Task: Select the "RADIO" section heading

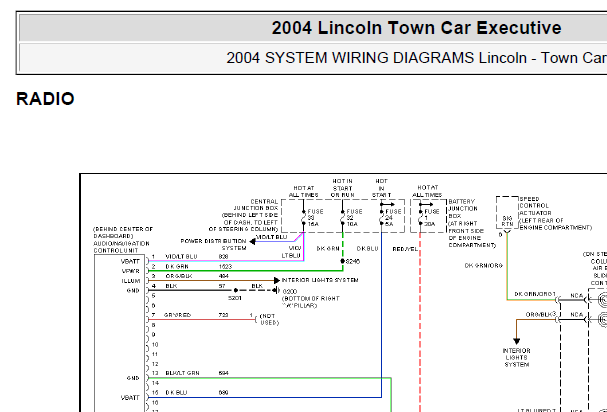Action: point(45,99)
